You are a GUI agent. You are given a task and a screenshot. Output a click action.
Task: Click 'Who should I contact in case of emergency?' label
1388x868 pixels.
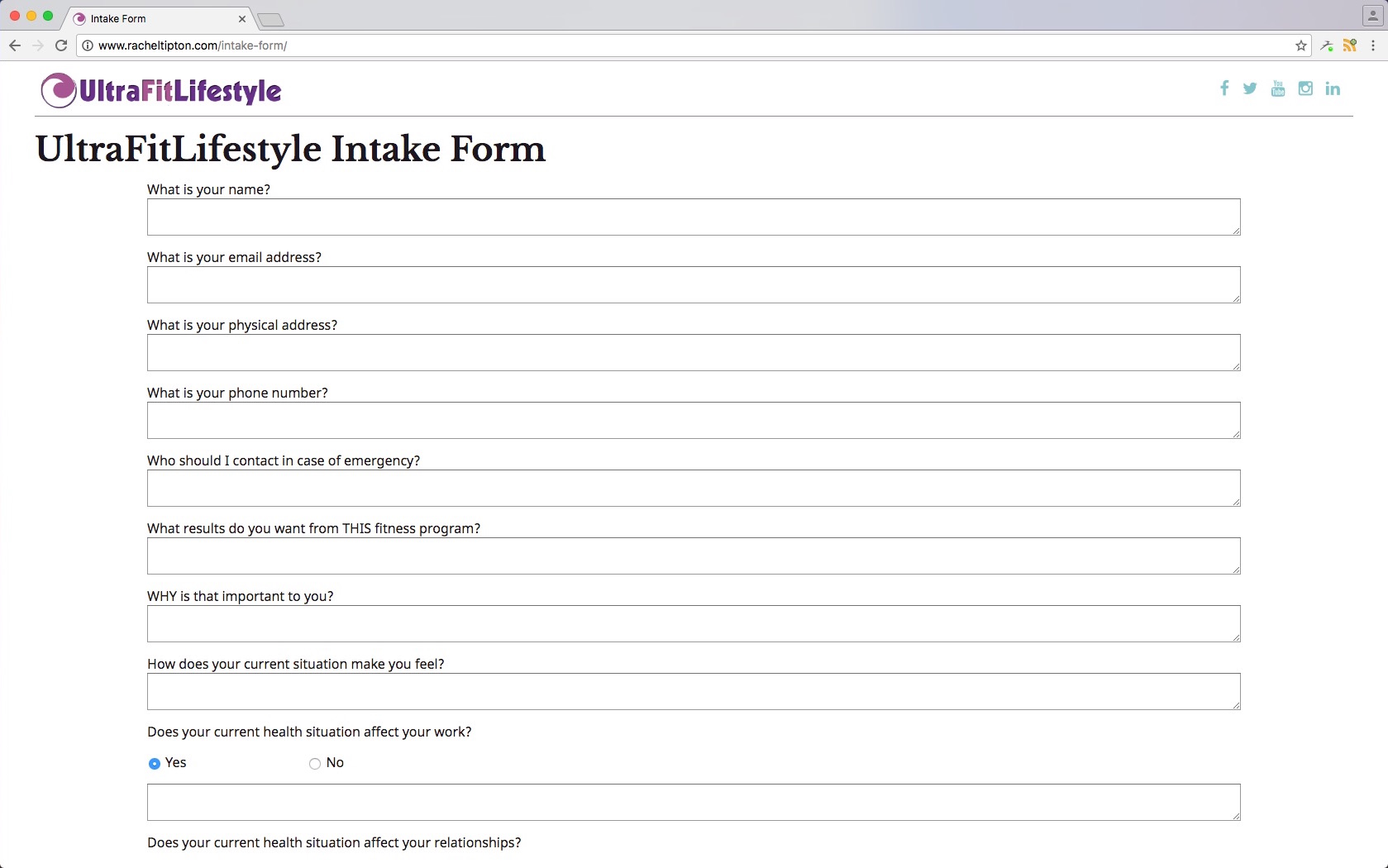click(284, 460)
